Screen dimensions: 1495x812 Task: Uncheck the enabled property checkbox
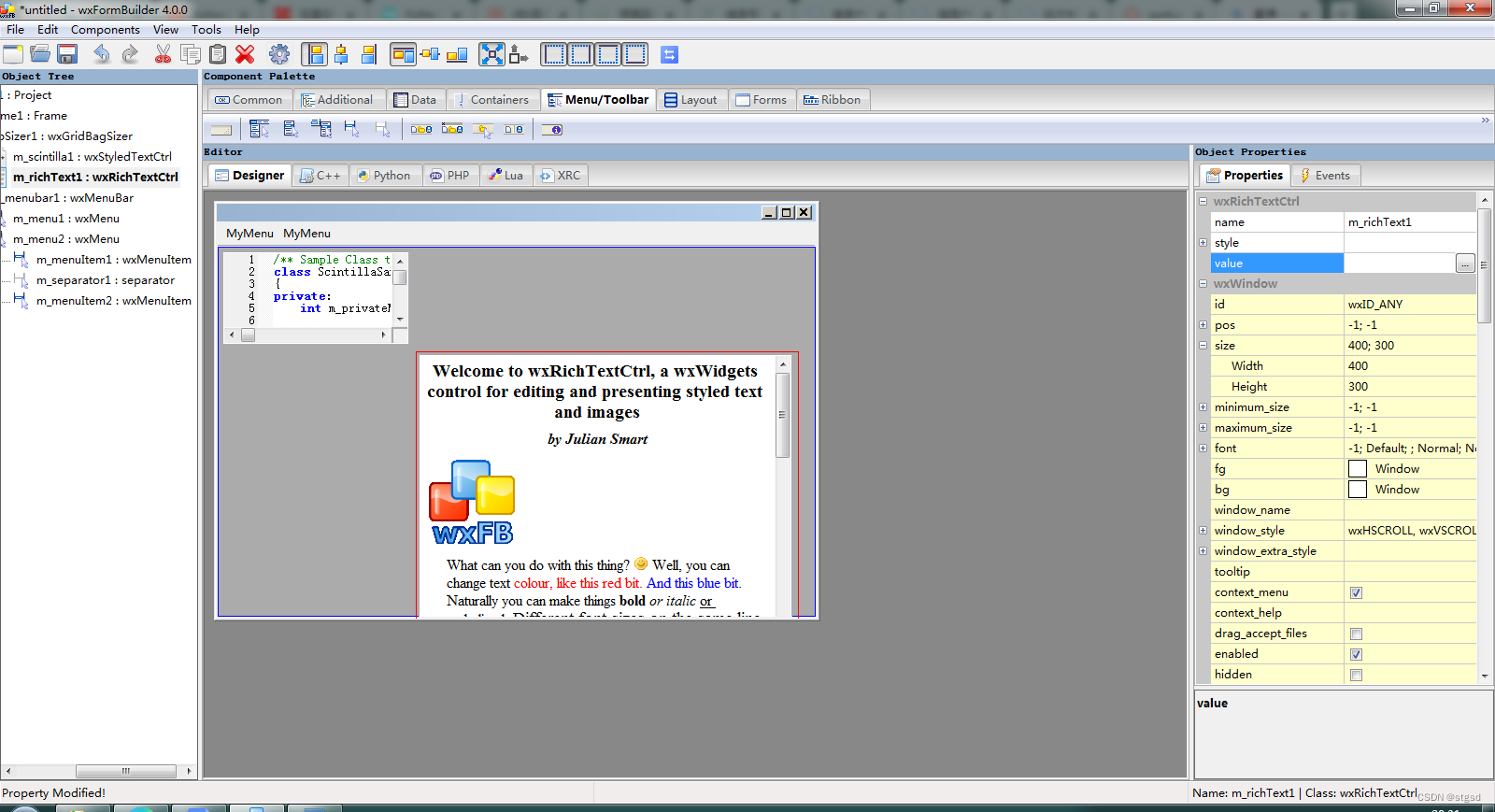pyautogui.click(x=1356, y=654)
